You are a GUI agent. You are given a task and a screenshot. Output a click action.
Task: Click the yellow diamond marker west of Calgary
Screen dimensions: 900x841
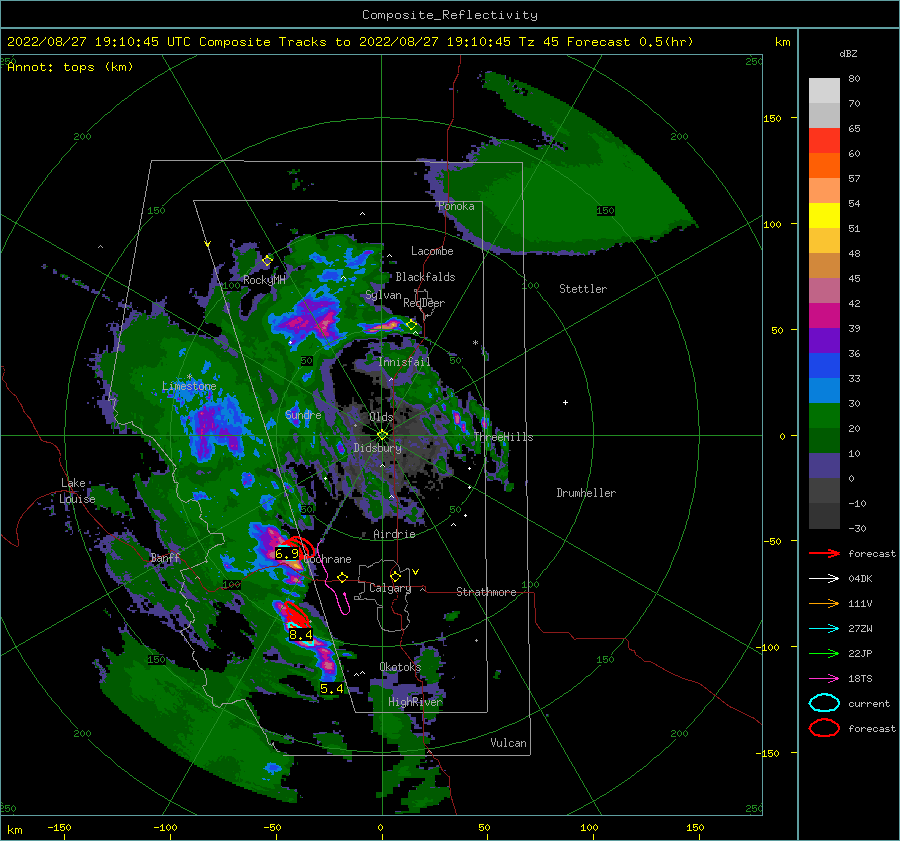343,577
